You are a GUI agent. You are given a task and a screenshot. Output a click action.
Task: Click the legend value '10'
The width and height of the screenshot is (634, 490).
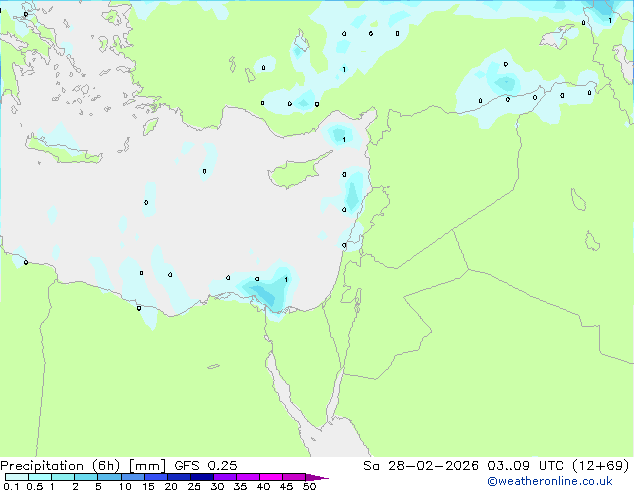[x=125, y=486]
